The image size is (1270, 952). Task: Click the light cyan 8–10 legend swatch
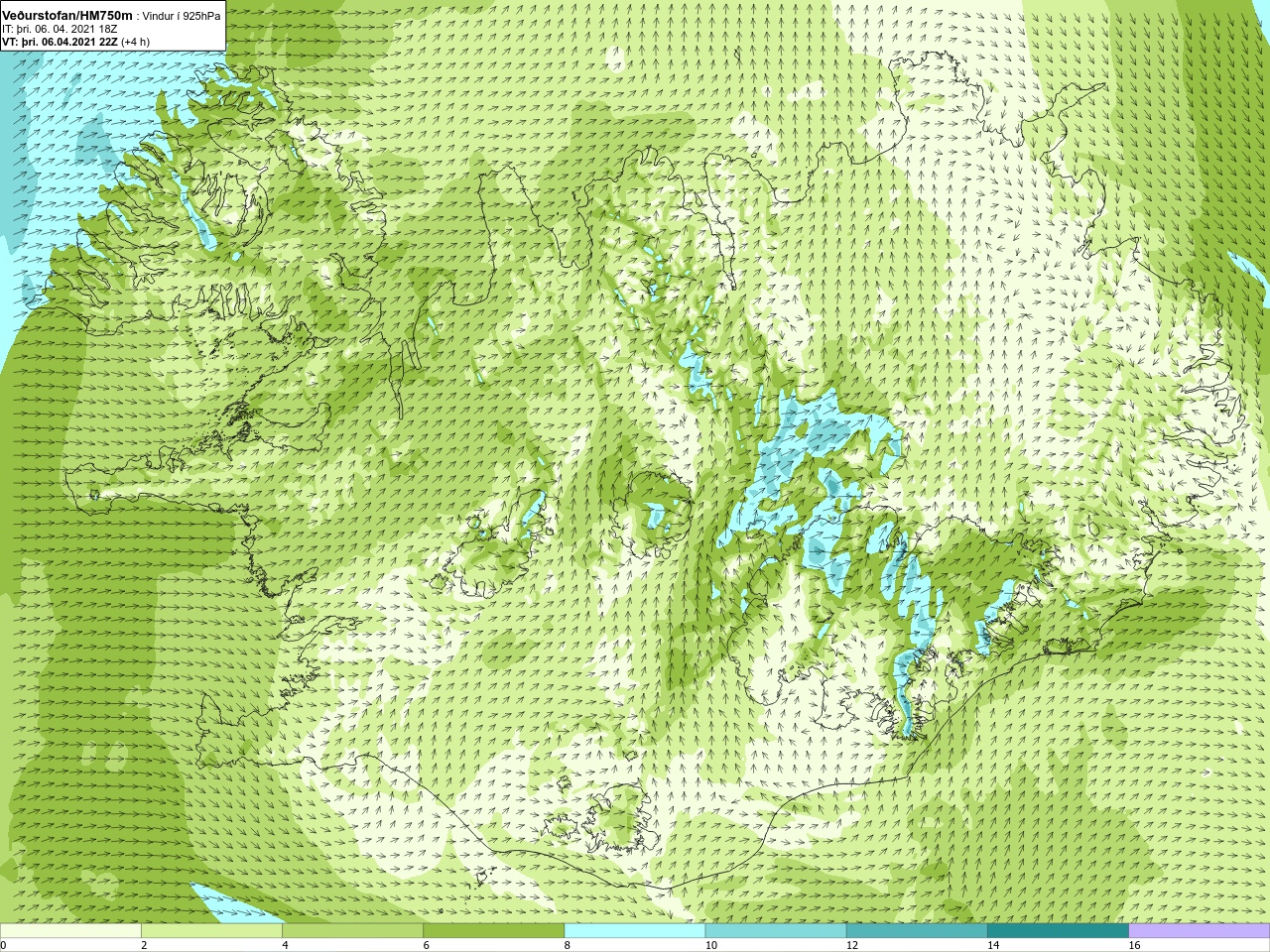(x=635, y=931)
